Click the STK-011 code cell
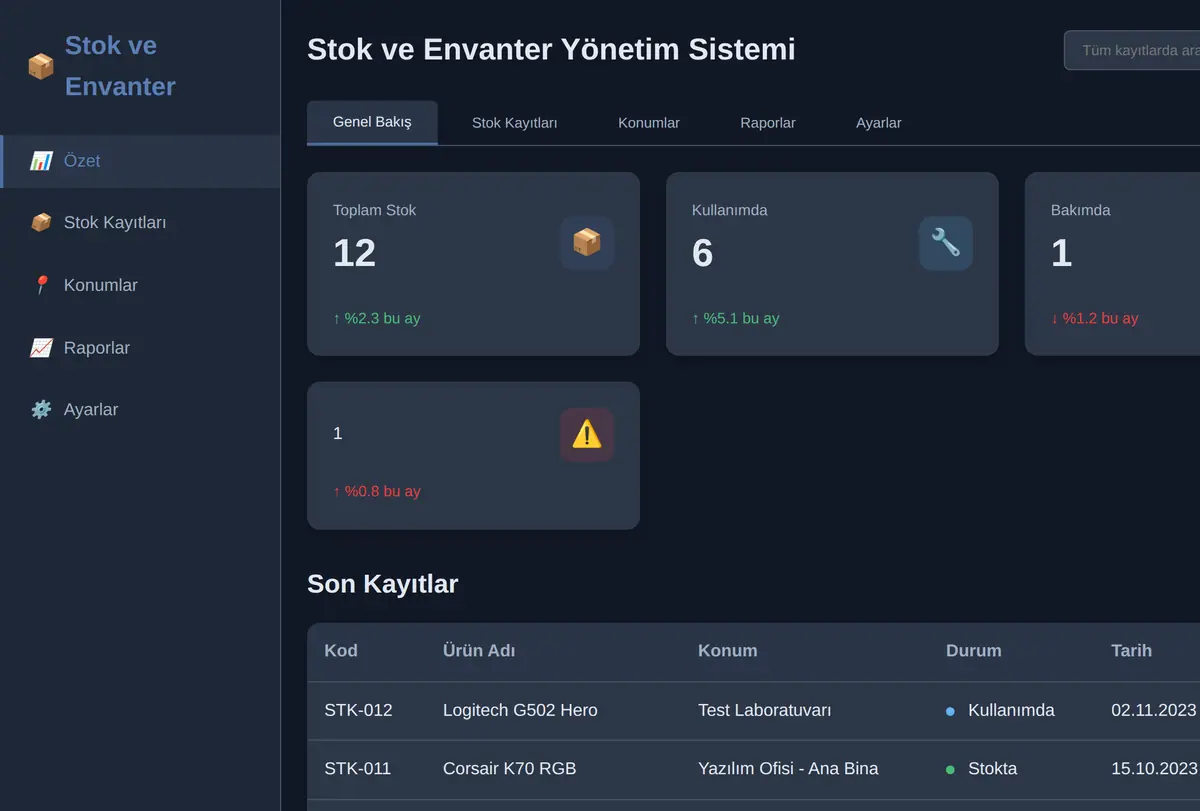The height and width of the screenshot is (811, 1200). pyautogui.click(x=357, y=769)
